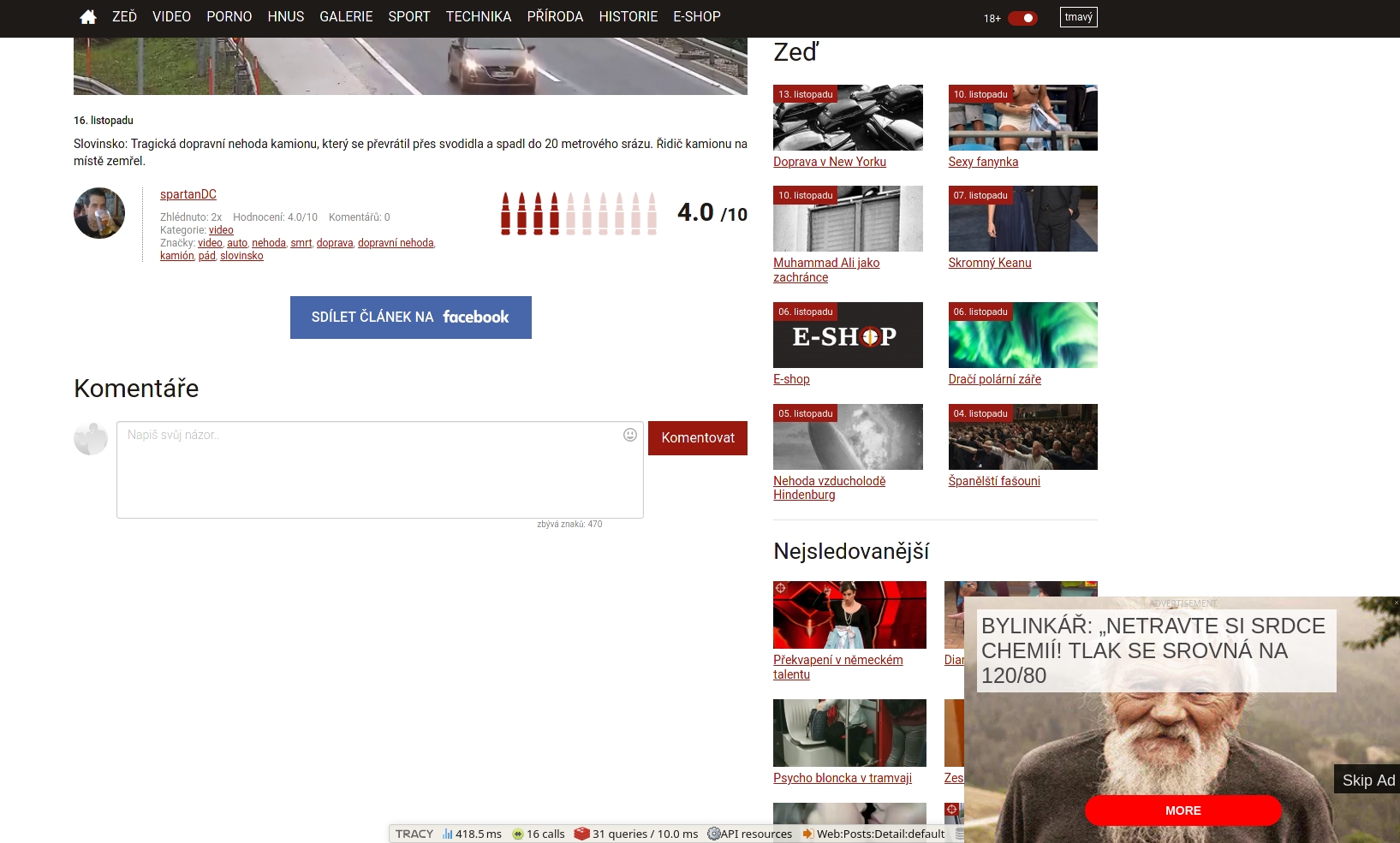Open the Web:Posts:Detail:default routing panel
This screenshot has height=843, width=1400.
873,834
